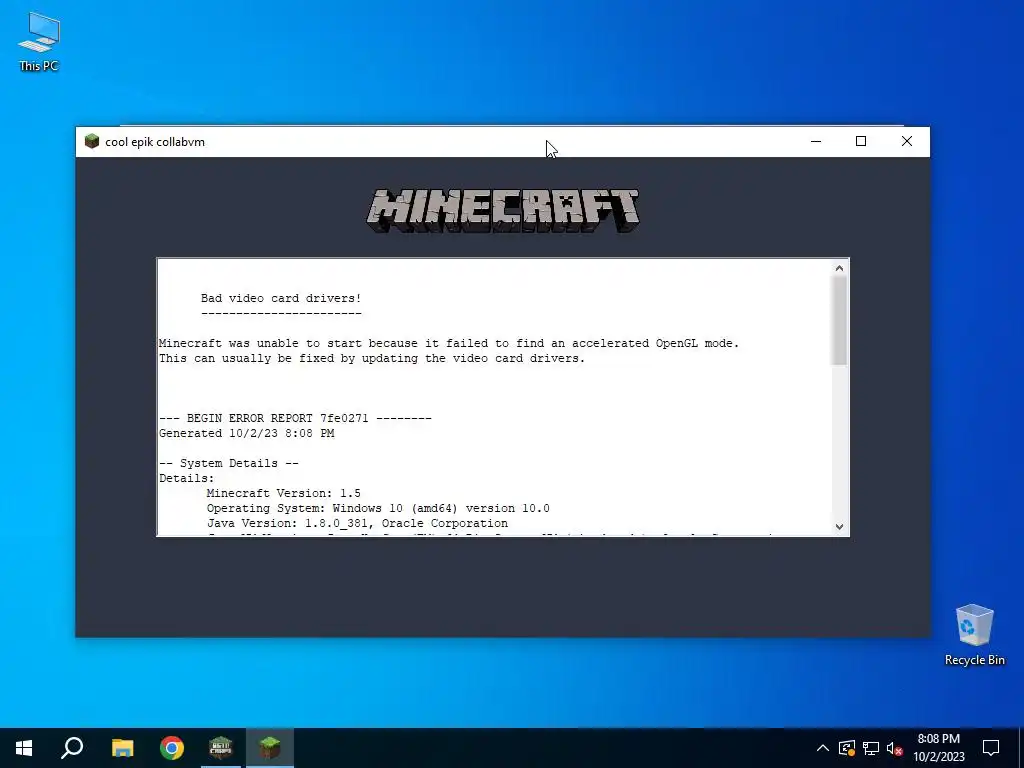Select the Recycle Bin desktop icon
Viewport: 1024px width, 768px height.
[x=974, y=634]
